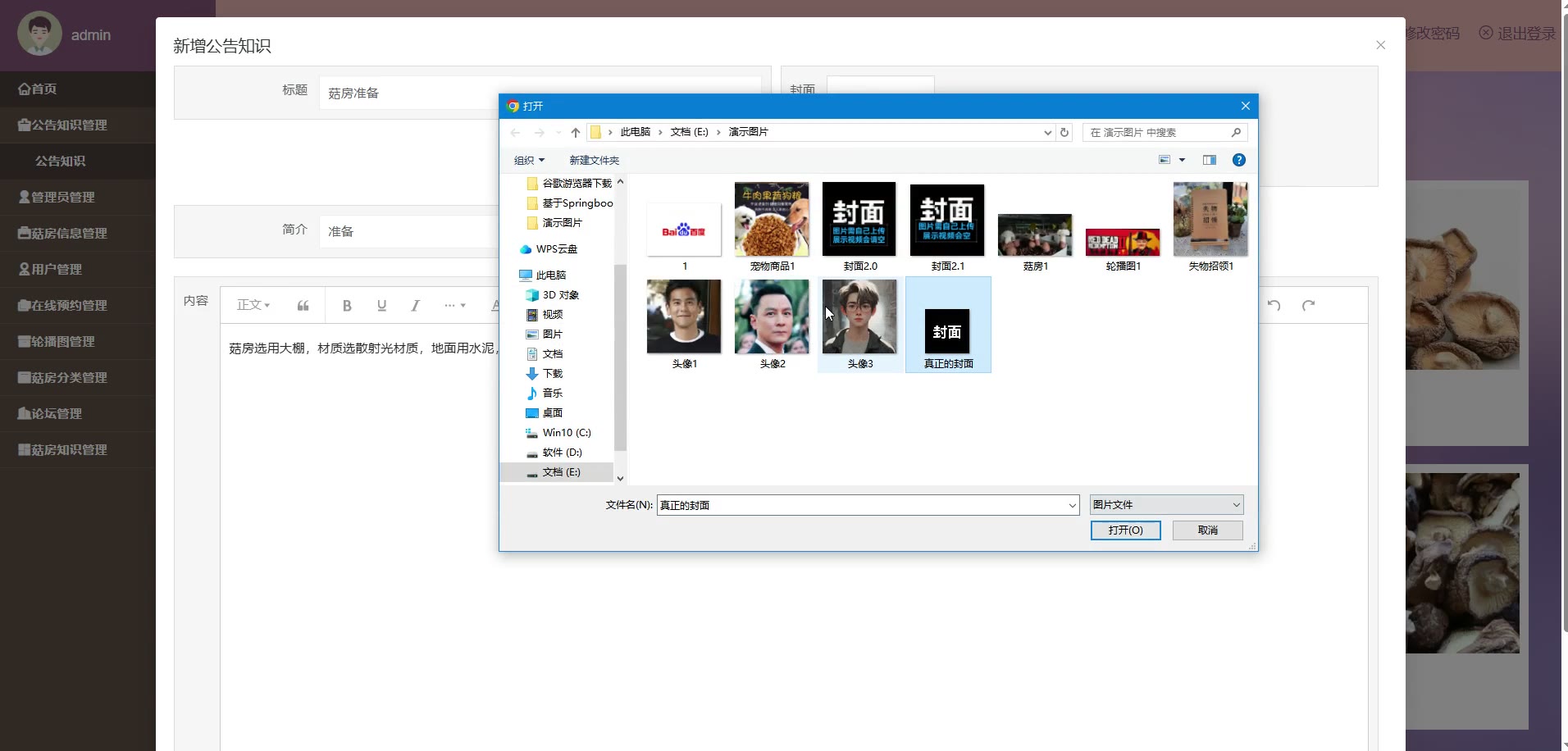This screenshot has height=751, width=1568.
Task: Toggle underline in content editor
Action: pos(381,306)
